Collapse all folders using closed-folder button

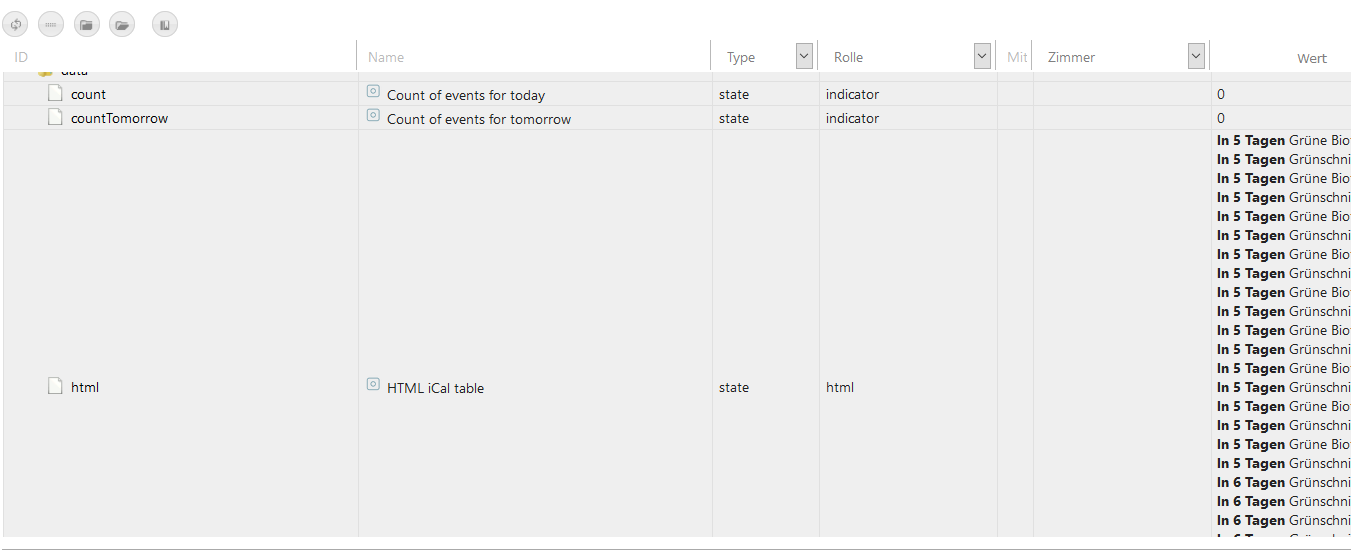[87, 24]
